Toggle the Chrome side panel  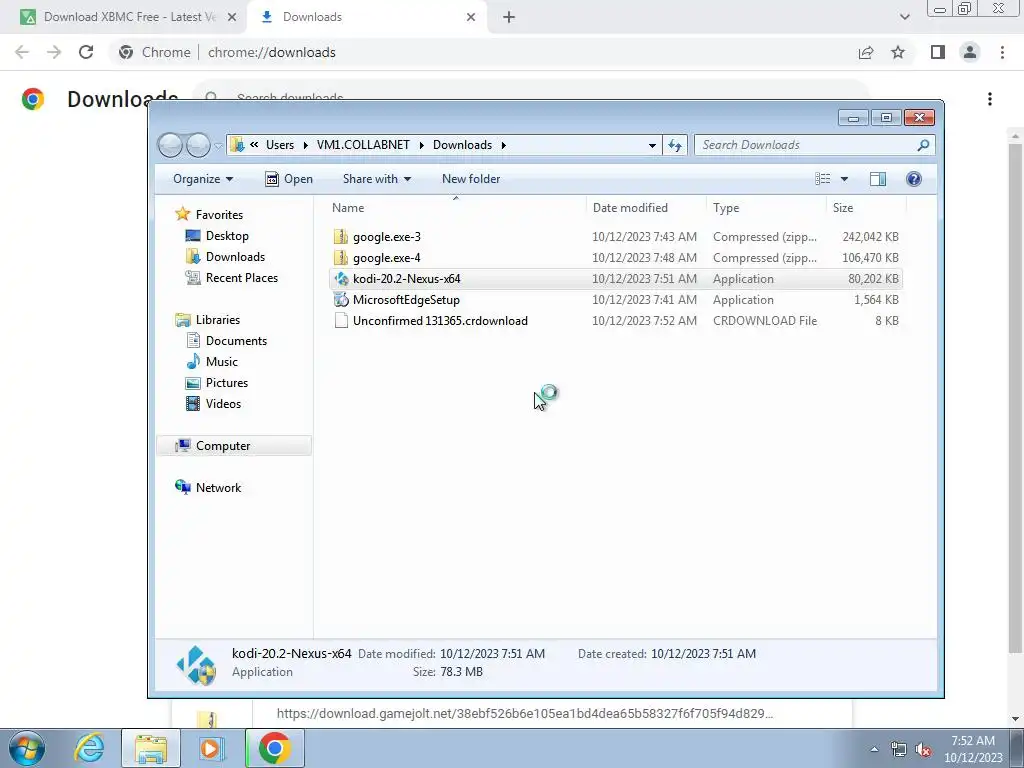[x=938, y=52]
